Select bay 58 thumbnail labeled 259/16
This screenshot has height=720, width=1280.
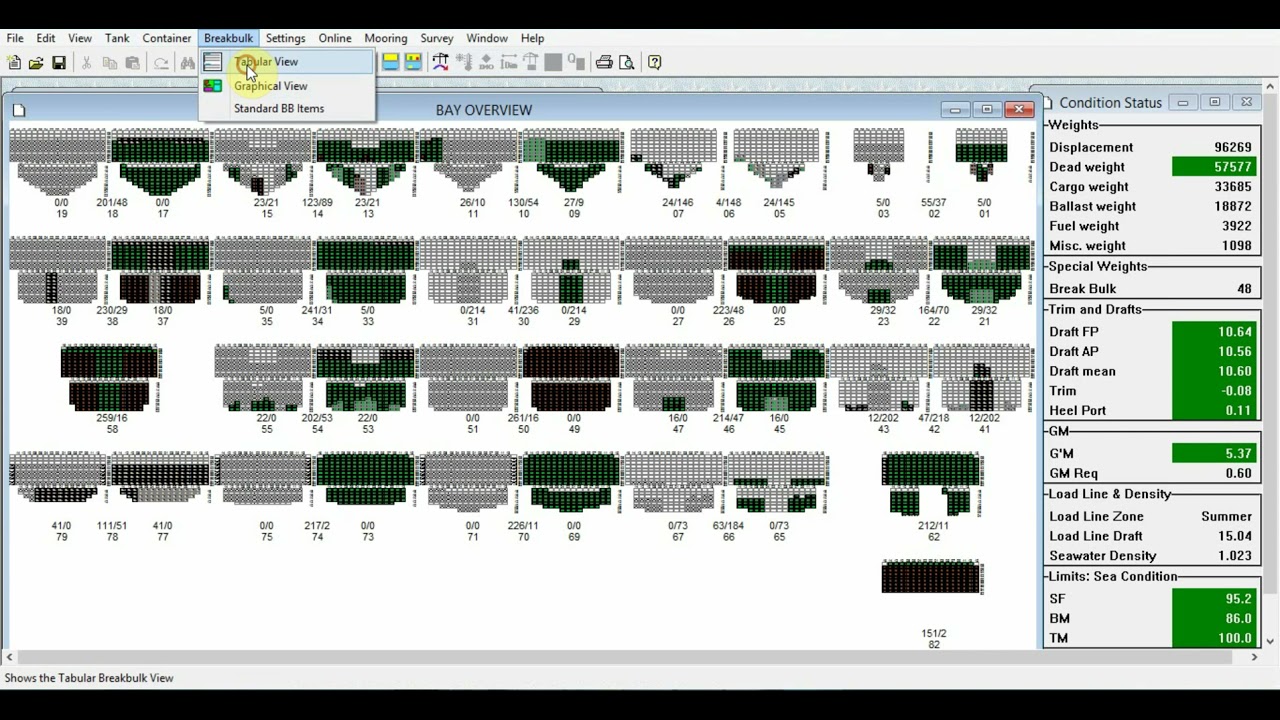coord(111,378)
